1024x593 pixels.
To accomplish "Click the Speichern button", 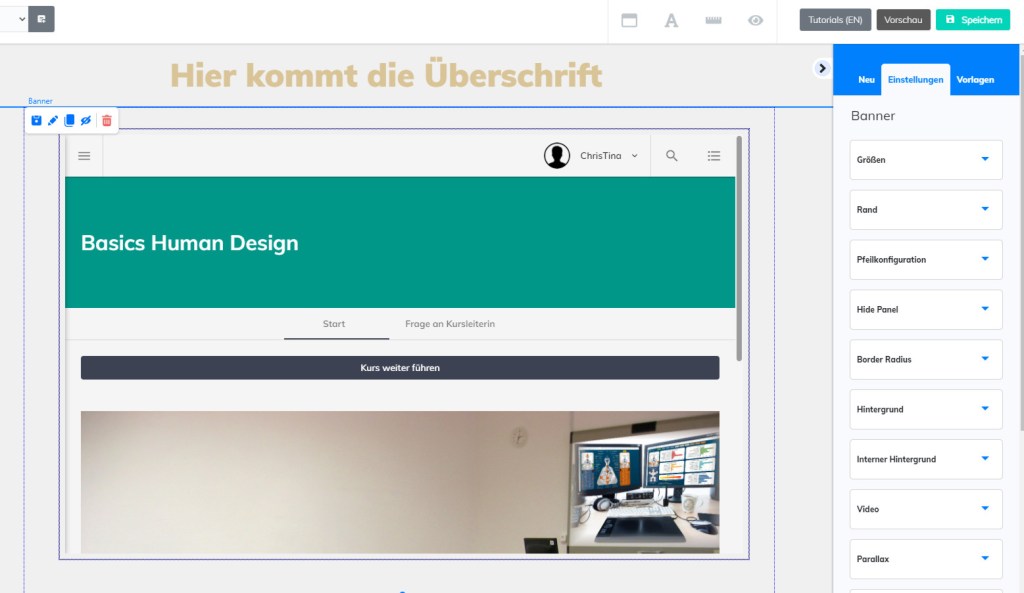I will [973, 20].
